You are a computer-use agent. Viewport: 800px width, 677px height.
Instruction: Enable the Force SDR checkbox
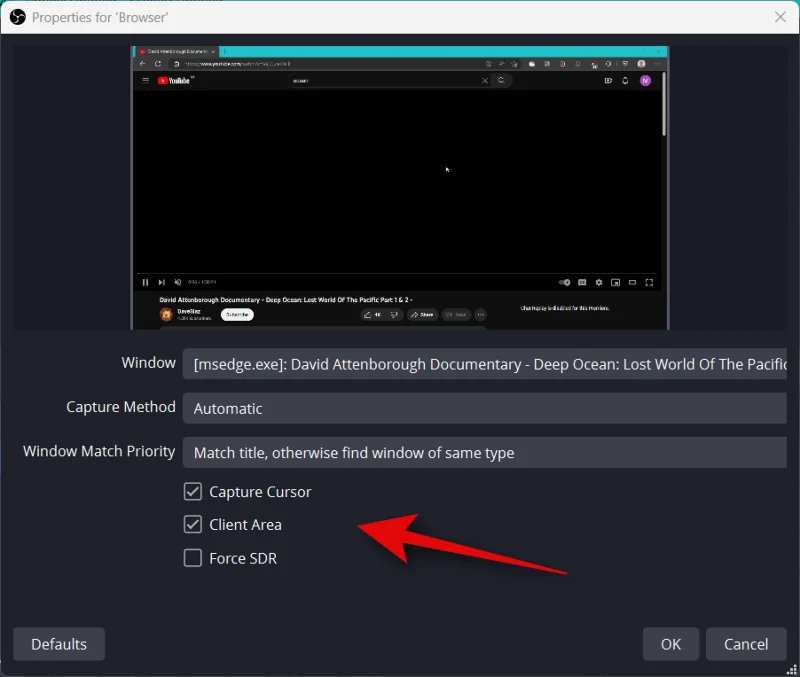[x=193, y=558]
